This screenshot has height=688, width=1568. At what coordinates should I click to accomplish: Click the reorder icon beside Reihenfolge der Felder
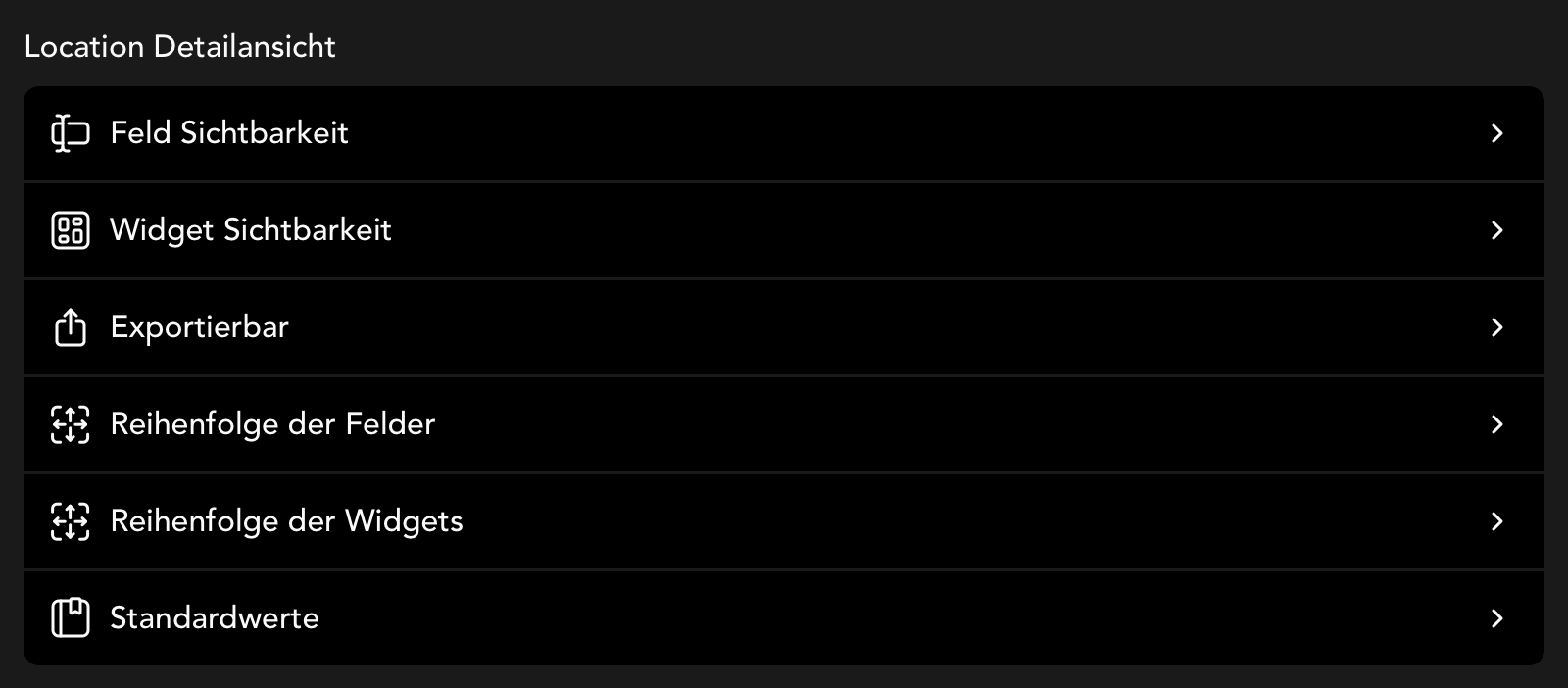[70, 424]
